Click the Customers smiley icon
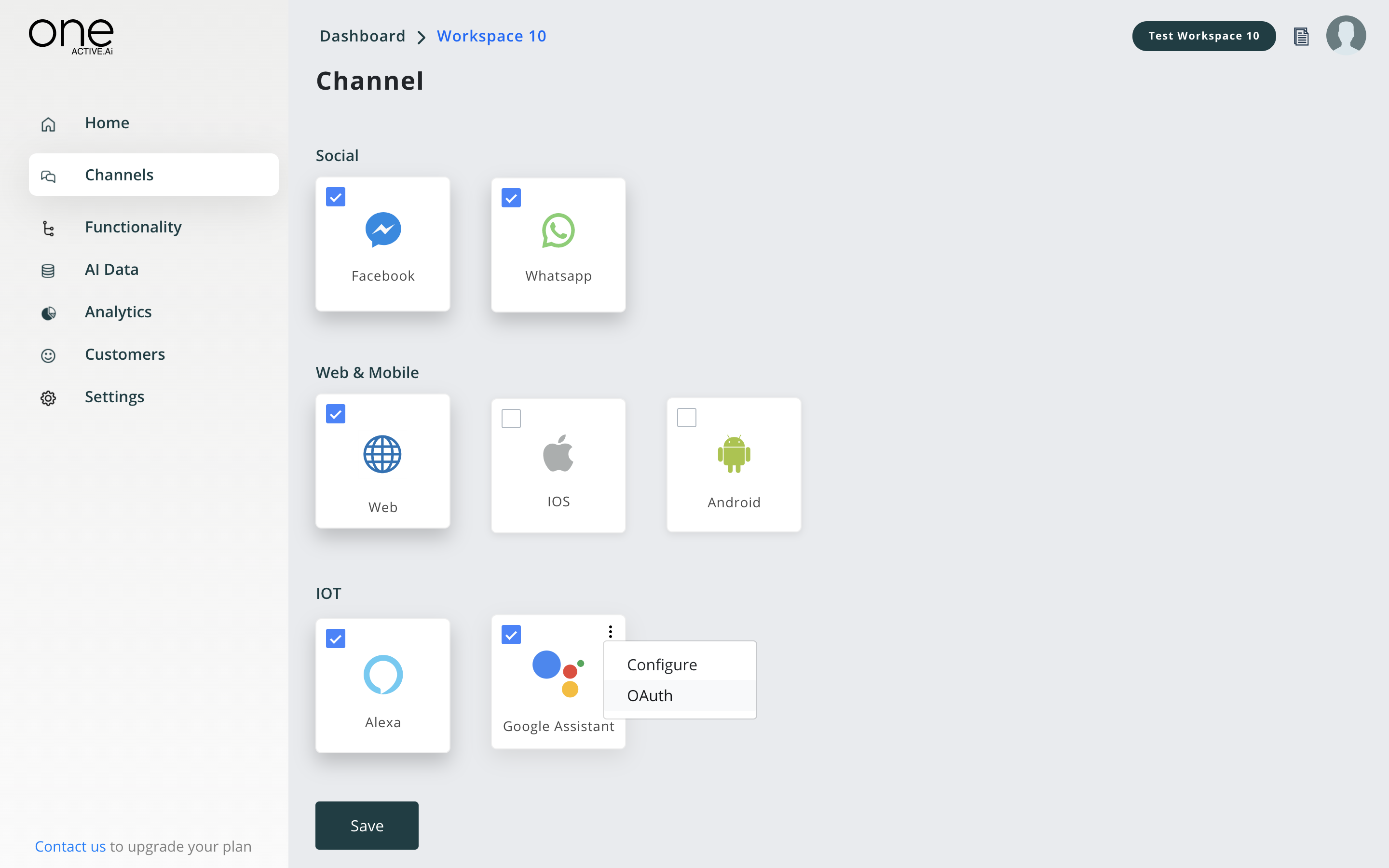The height and width of the screenshot is (868, 1389). point(48,355)
